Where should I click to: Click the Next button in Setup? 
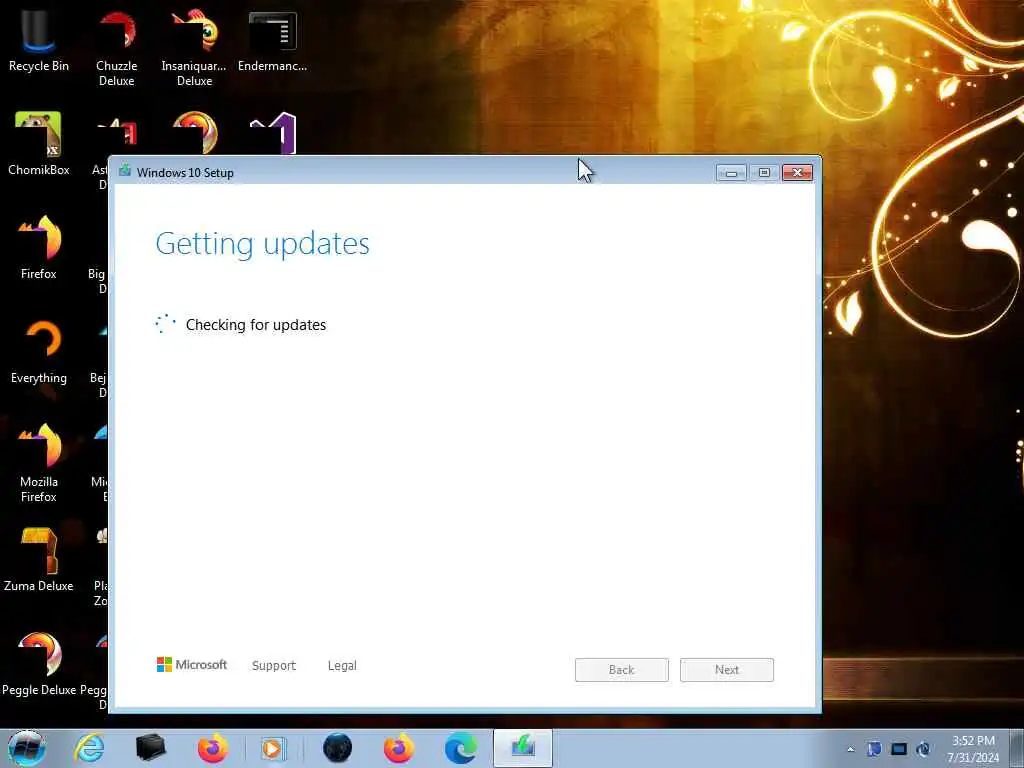point(726,670)
